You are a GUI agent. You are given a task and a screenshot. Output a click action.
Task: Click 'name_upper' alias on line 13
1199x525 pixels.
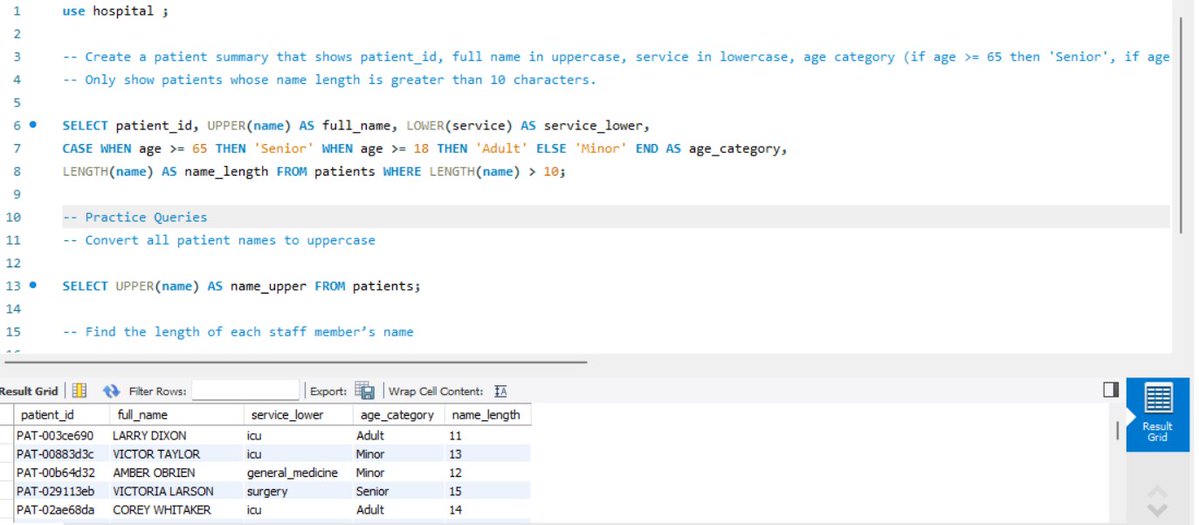(268, 286)
